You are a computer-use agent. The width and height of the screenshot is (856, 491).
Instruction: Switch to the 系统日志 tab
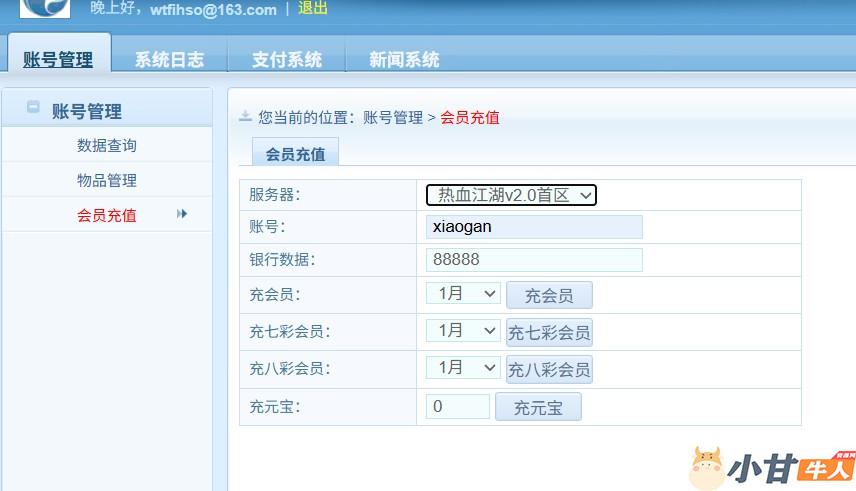click(x=169, y=59)
